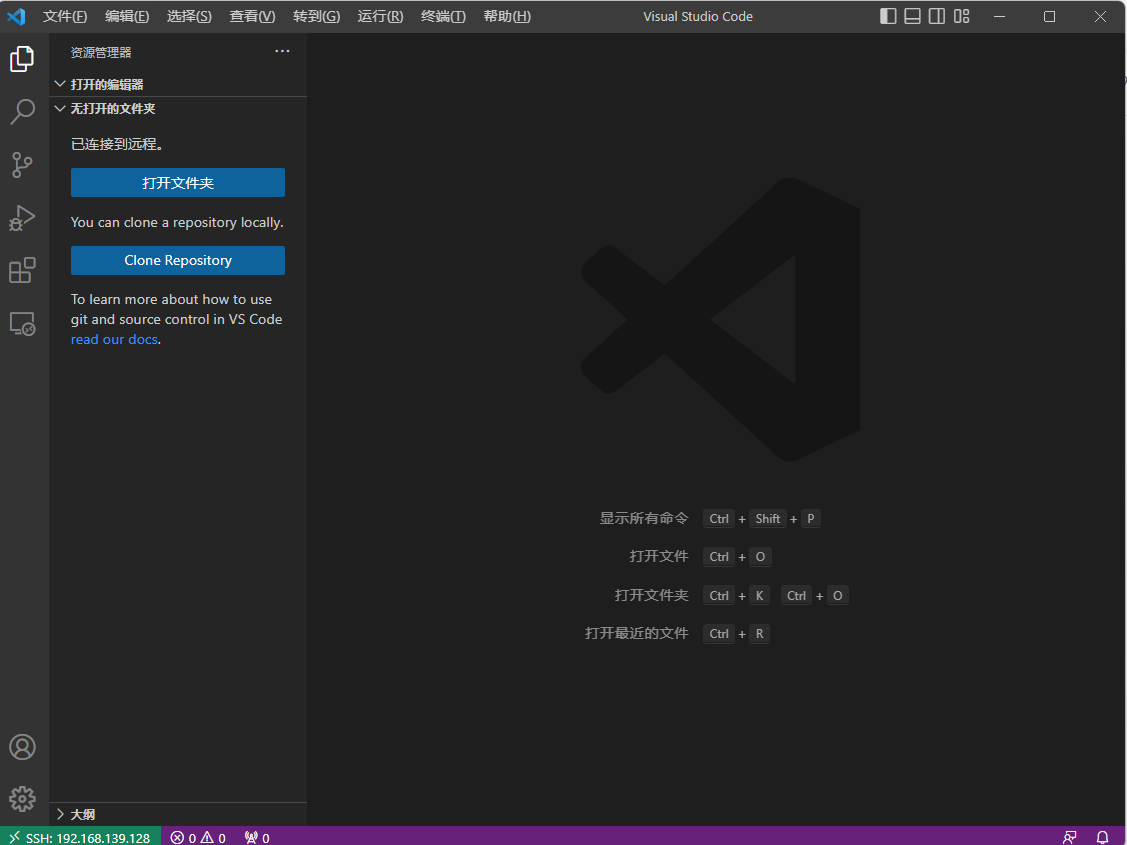Open the 转到(G) menu

point(316,16)
